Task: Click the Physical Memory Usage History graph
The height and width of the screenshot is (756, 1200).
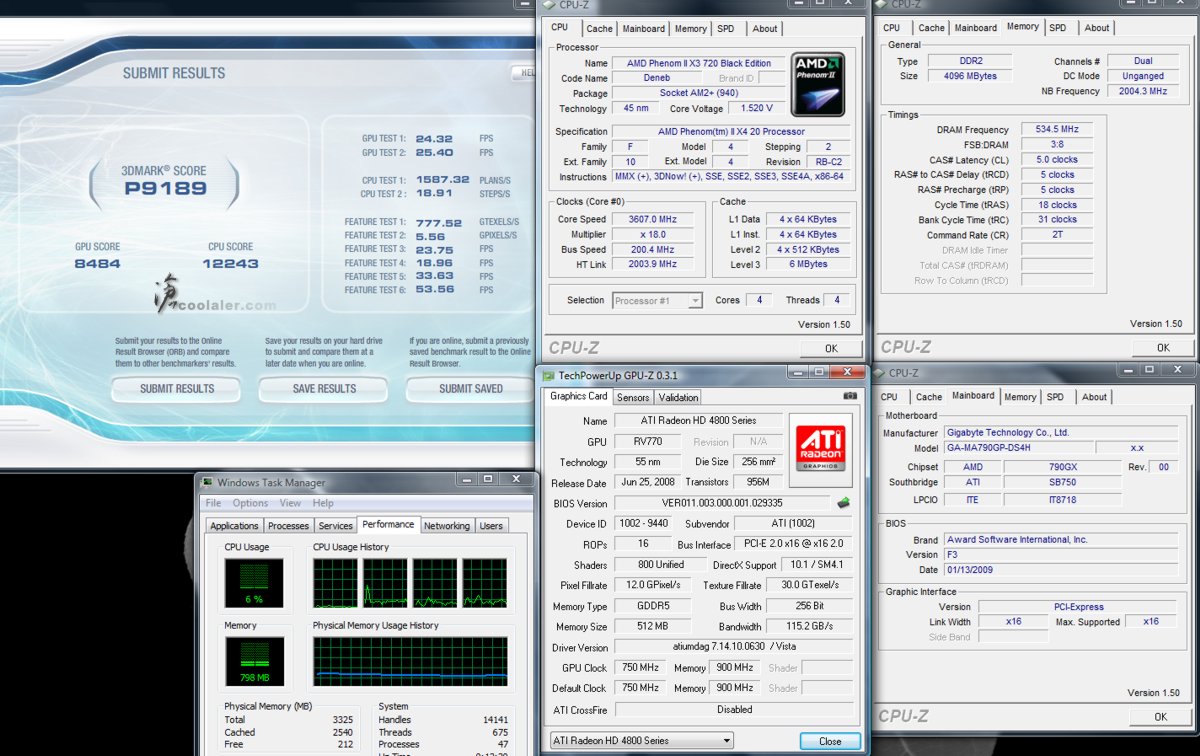Action: click(x=410, y=661)
